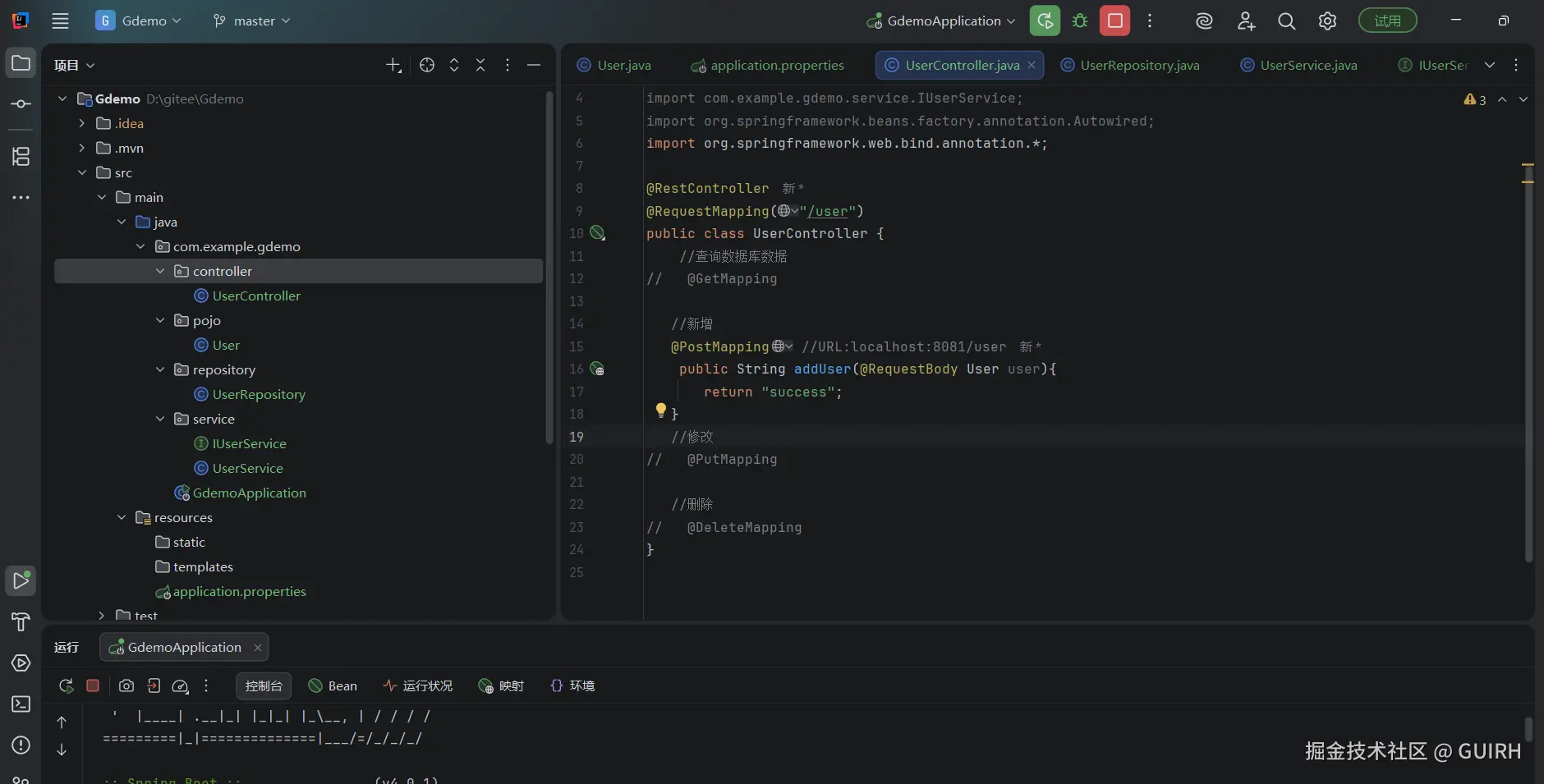This screenshot has width=1544, height=784.
Task: Open the AI assistant swirl icon
Action: [1204, 21]
